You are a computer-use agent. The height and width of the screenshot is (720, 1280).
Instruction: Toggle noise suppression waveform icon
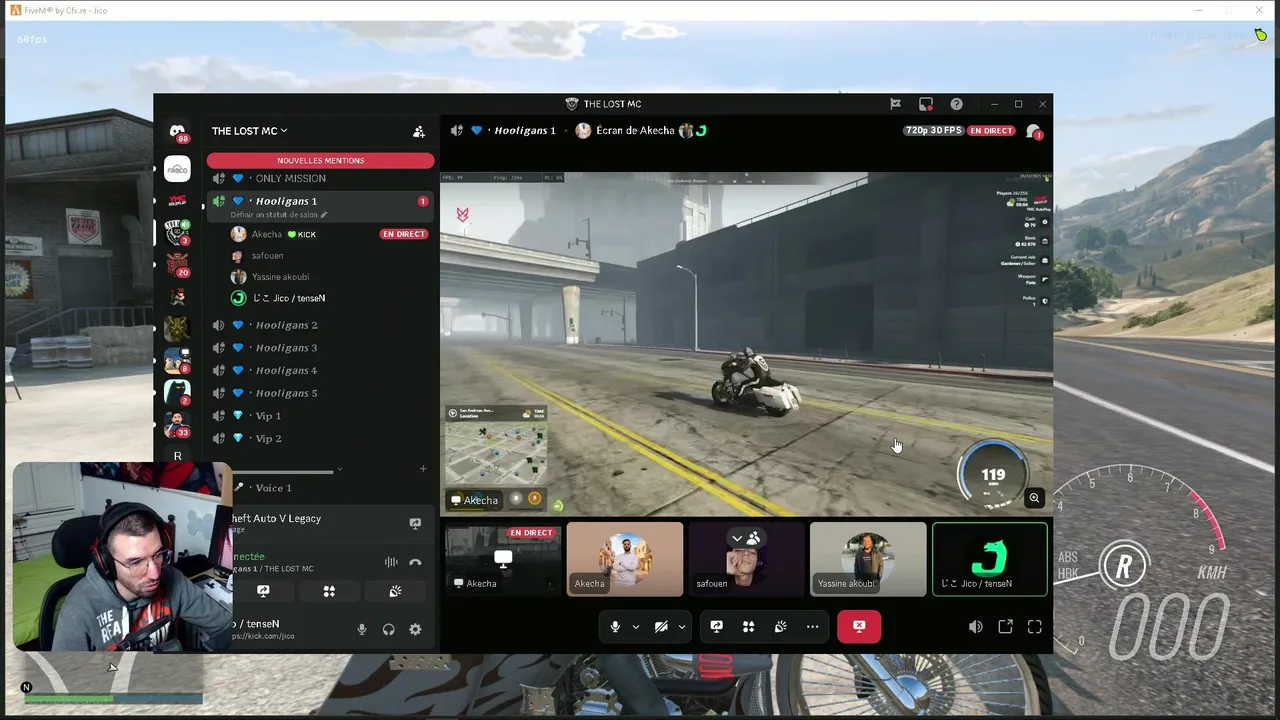391,562
